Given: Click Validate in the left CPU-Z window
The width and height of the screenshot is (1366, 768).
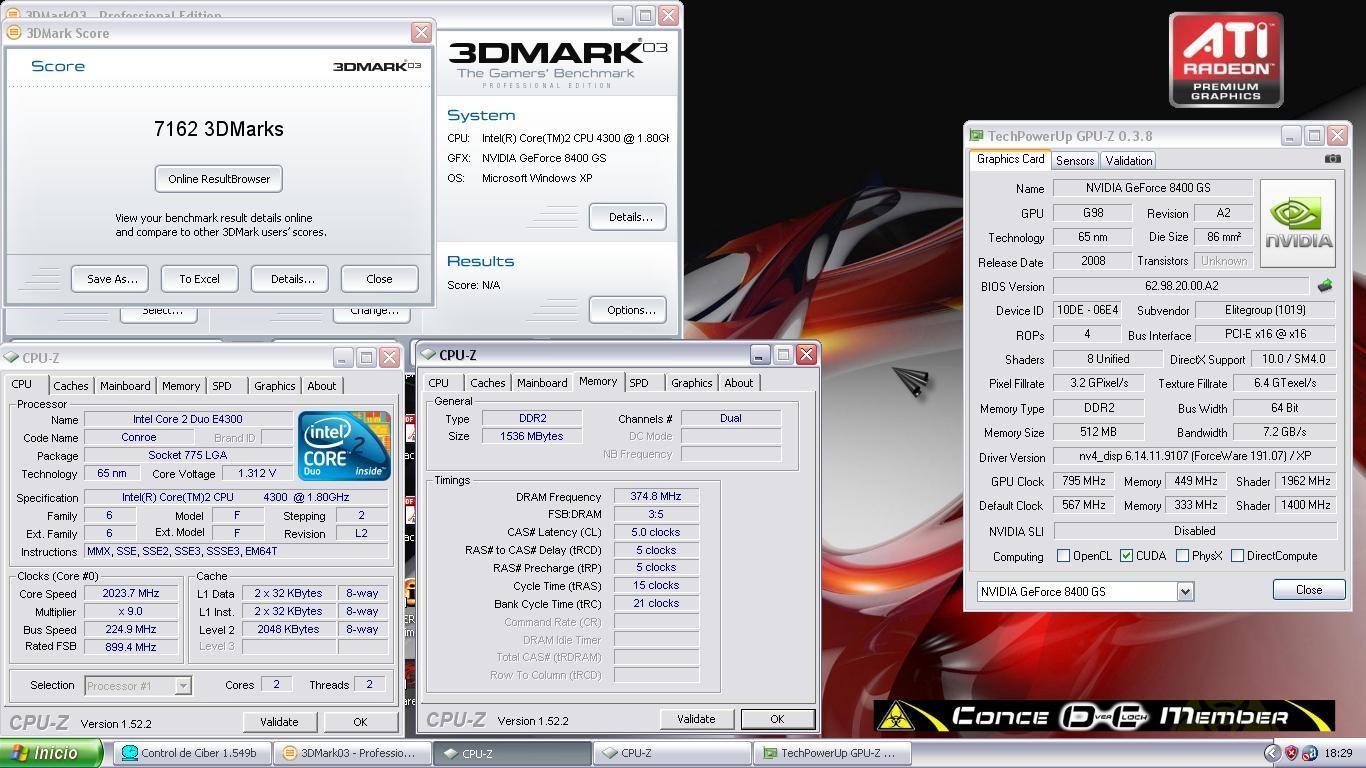Looking at the screenshot, I should tap(279, 722).
